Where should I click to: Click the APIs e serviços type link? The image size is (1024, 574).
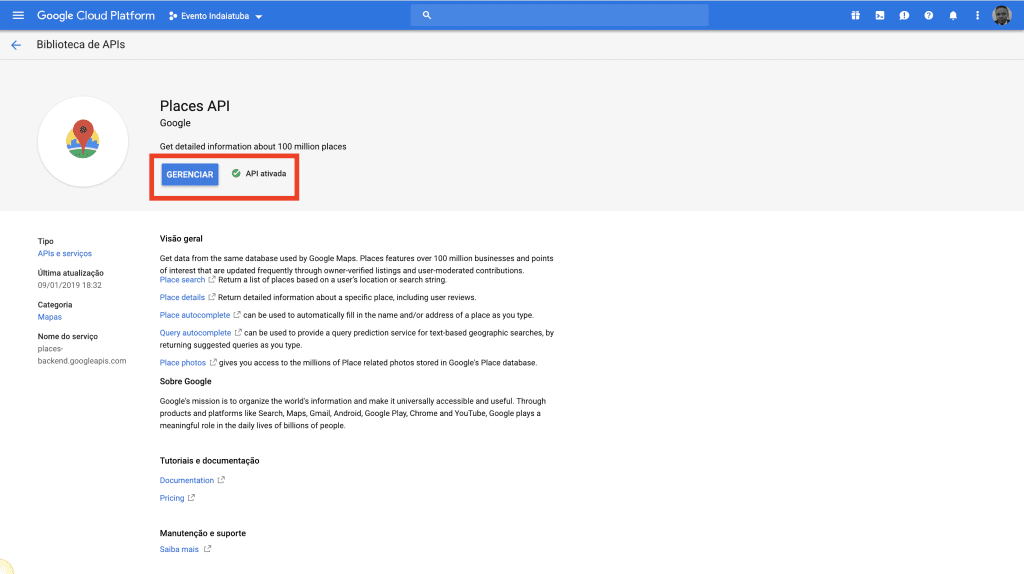[x=65, y=253]
